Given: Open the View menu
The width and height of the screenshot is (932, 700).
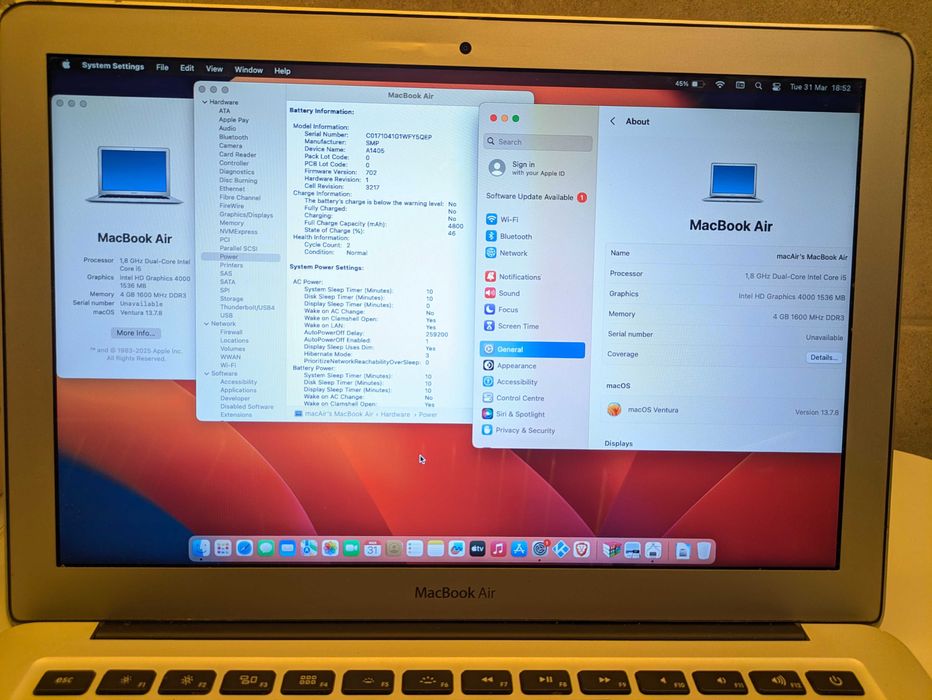Looking at the screenshot, I should (215, 69).
